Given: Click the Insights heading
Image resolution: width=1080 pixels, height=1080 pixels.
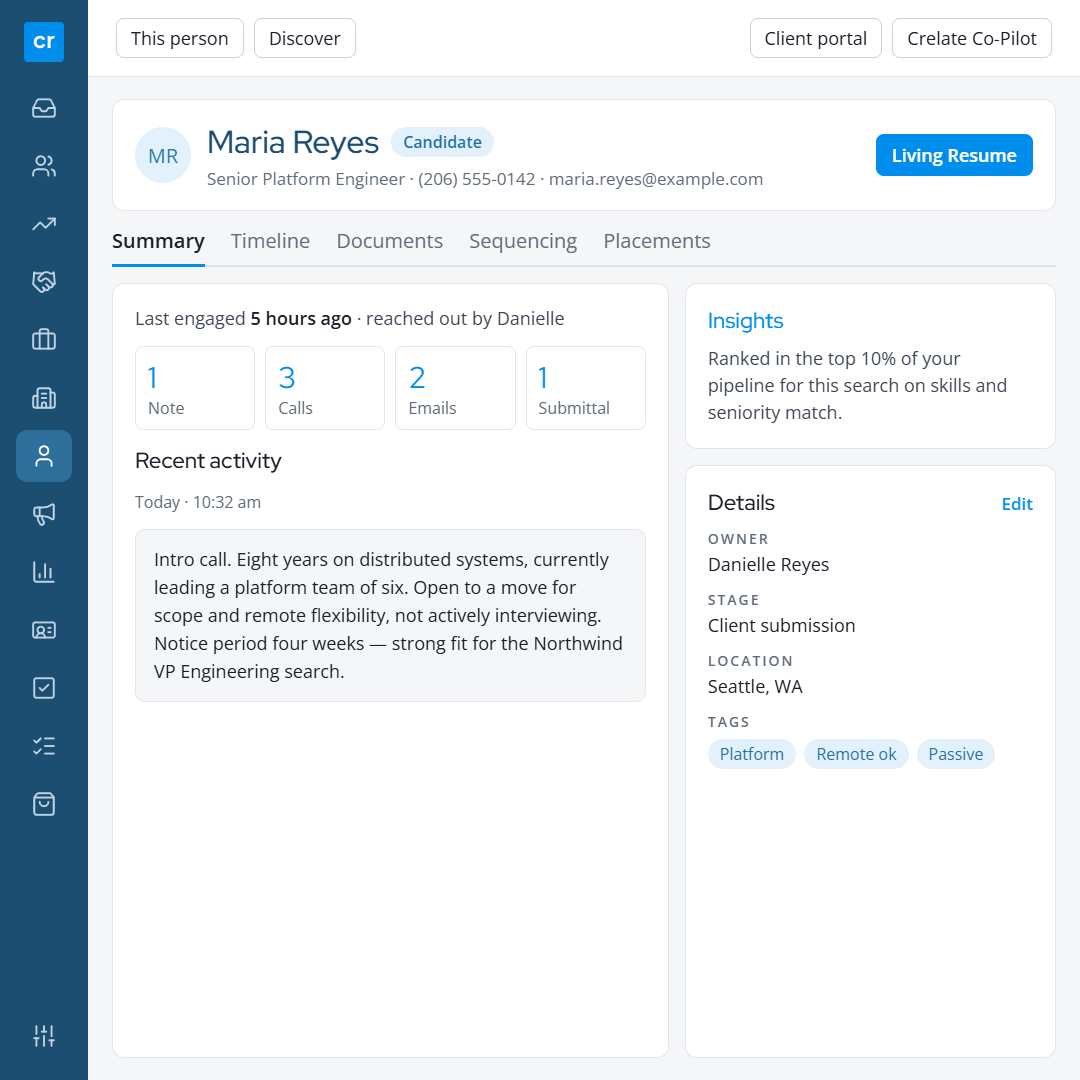Looking at the screenshot, I should (x=745, y=321).
